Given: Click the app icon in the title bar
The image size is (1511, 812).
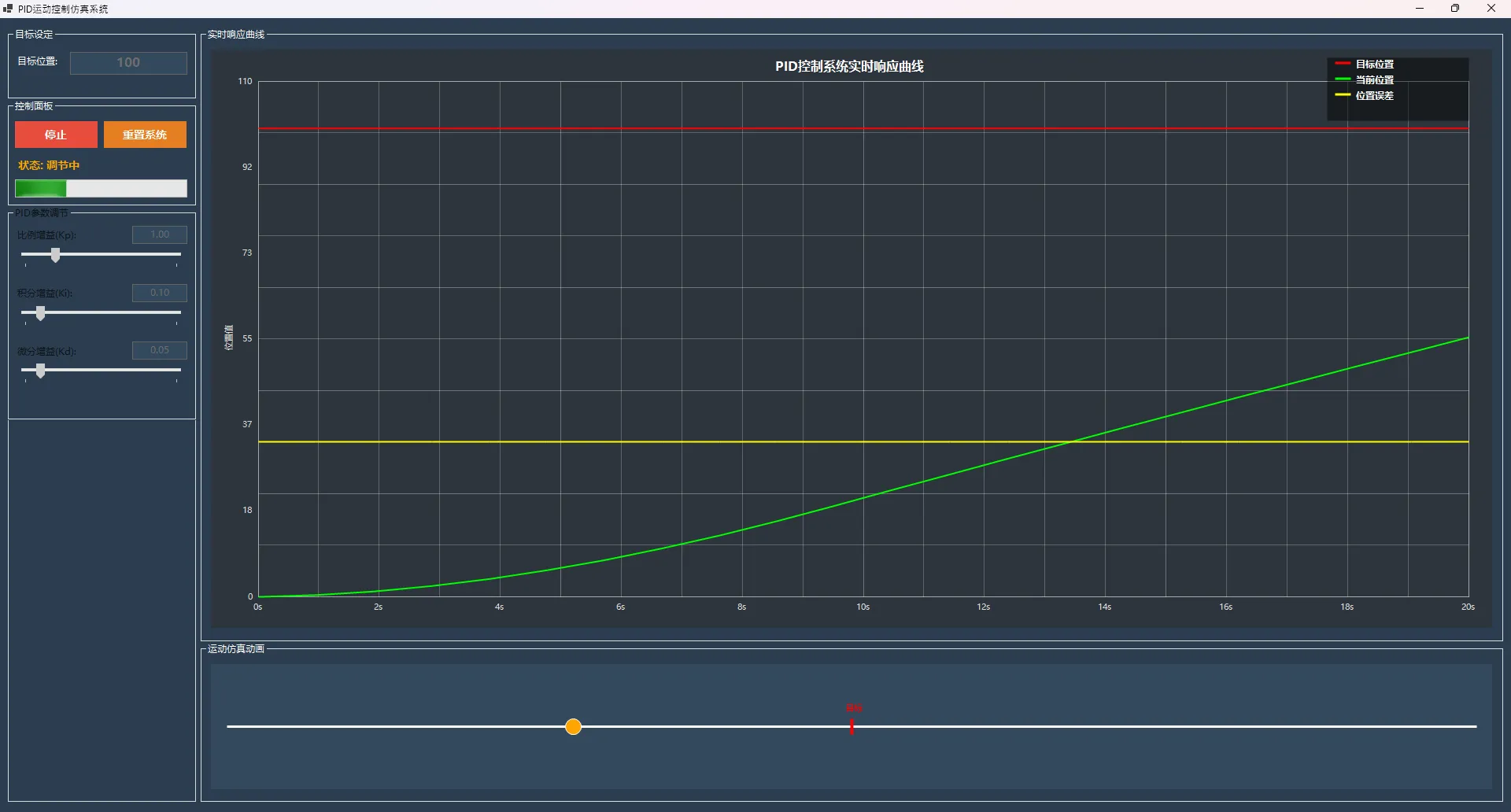Looking at the screenshot, I should (x=8, y=9).
